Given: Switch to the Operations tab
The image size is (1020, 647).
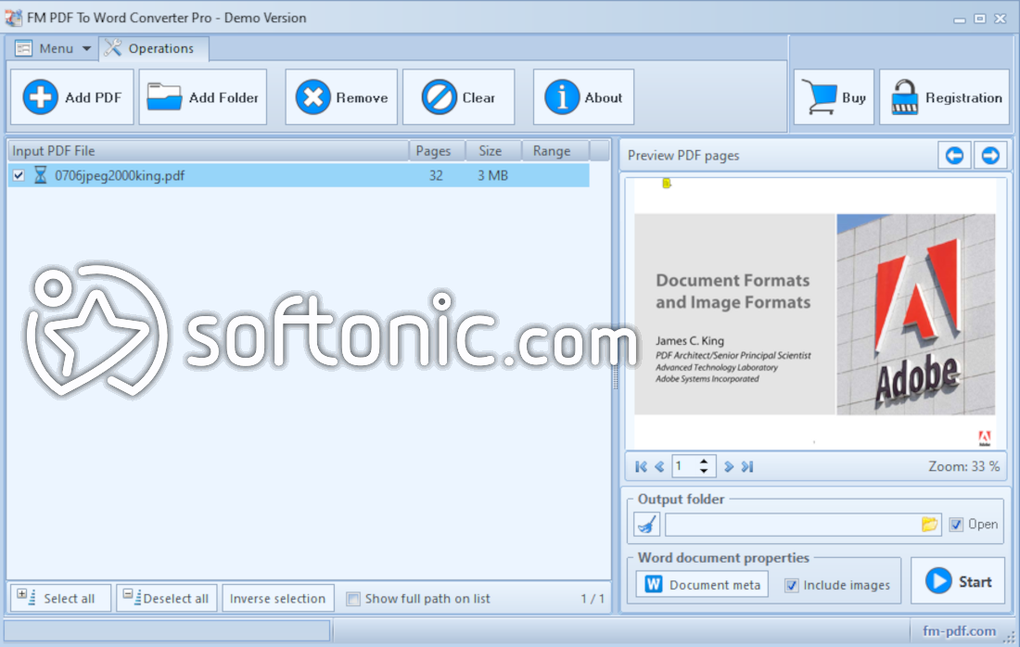Looking at the screenshot, I should coord(154,48).
